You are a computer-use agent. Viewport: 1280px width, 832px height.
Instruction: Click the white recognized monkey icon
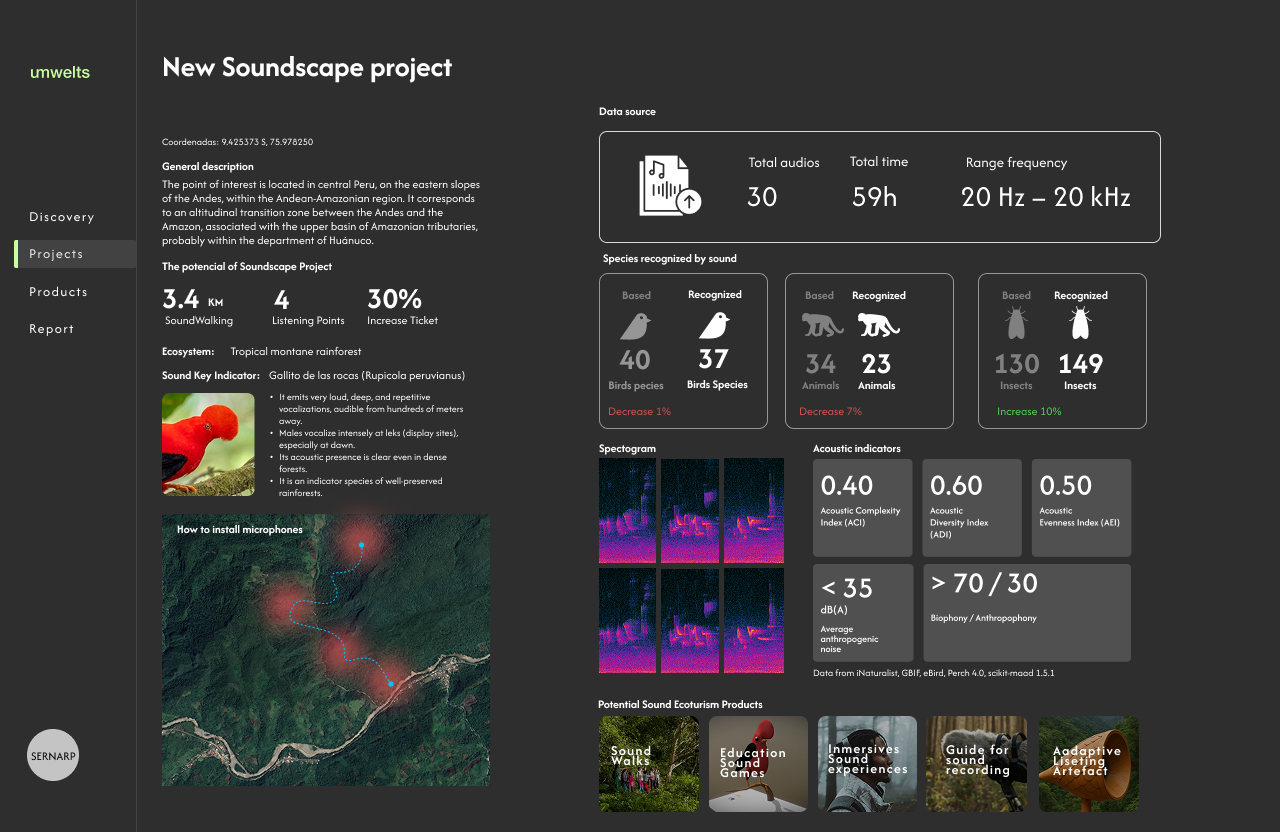point(878,325)
